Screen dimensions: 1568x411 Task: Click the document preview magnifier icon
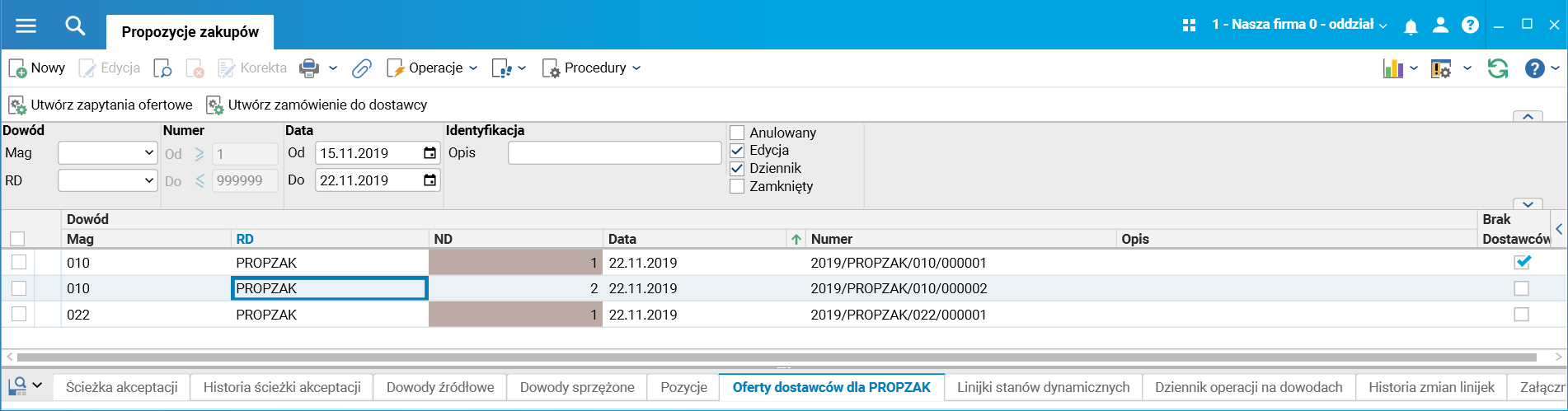click(x=162, y=68)
